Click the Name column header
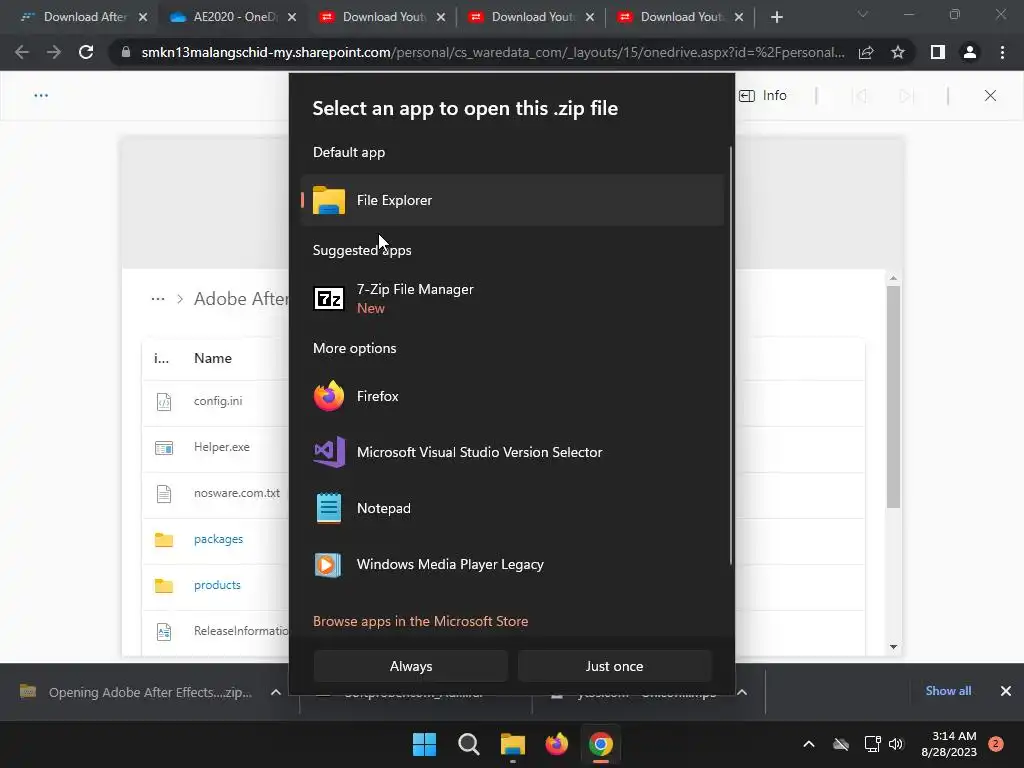The width and height of the screenshot is (1024, 768). click(213, 358)
